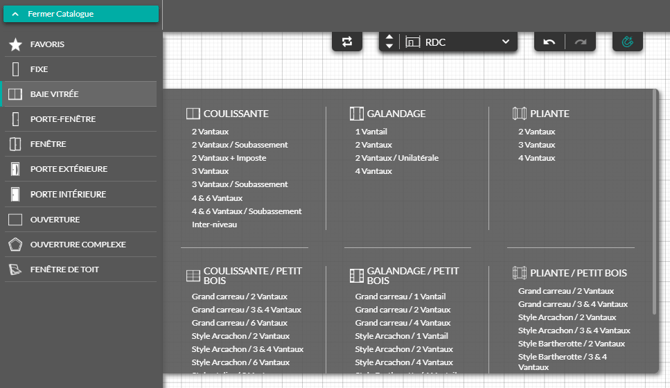670x388 pixels.
Task: Choose Coulissante Grand carreau / 3 & 4 Vantaux
Action: (246, 310)
